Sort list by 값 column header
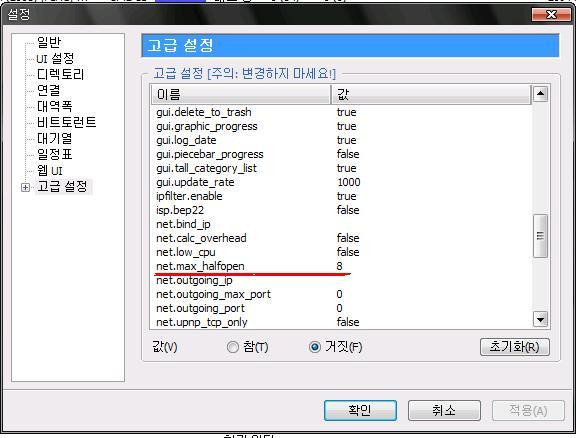Image resolution: width=576 pixels, height=438 pixels. point(431,94)
